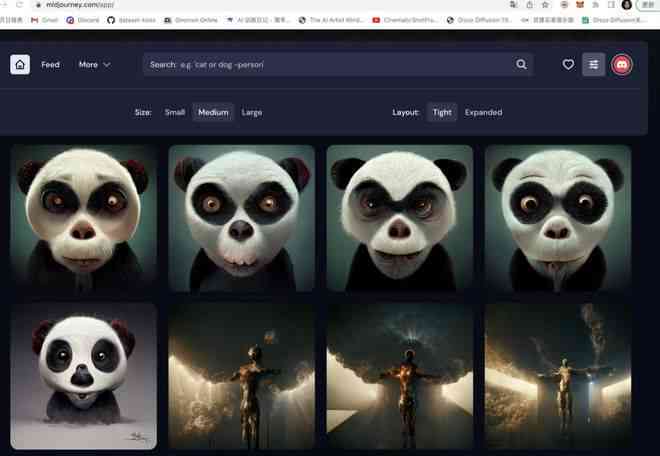Open the GitHub bookmark
The image size is (660, 456).
pyautogui.click(x=131, y=20)
